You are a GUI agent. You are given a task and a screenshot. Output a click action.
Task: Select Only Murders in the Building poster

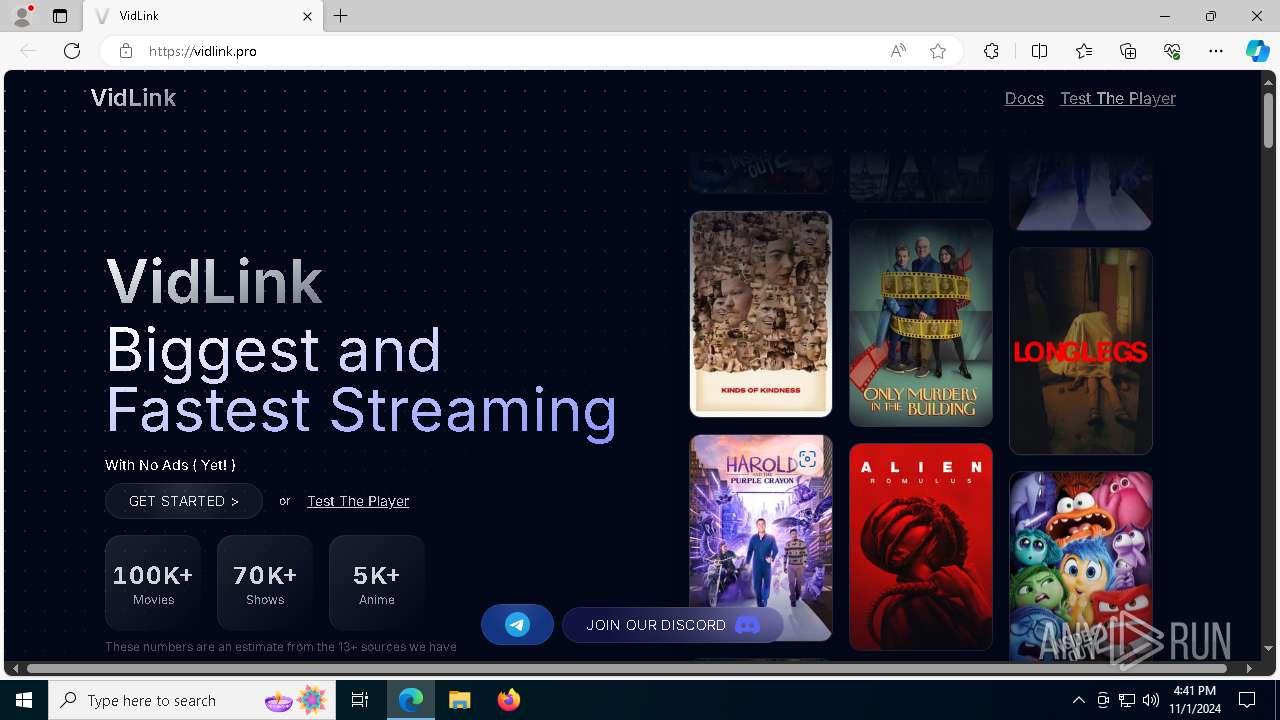tap(921, 323)
